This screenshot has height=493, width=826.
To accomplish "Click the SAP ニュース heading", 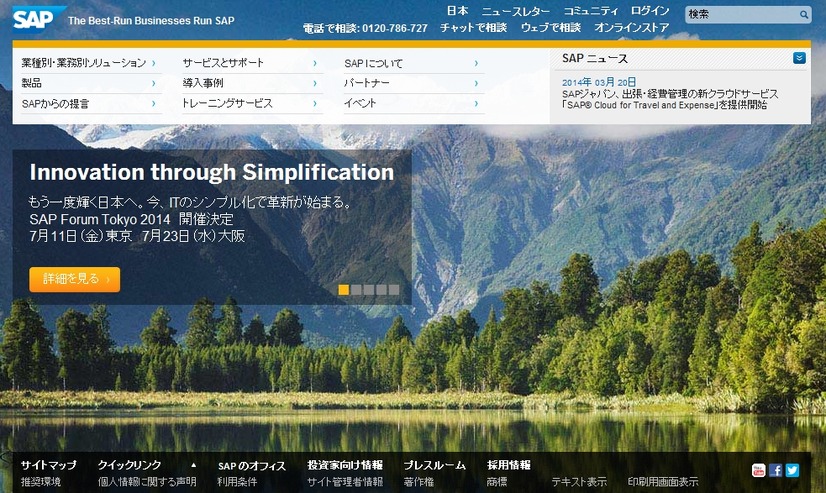I will click(595, 58).
